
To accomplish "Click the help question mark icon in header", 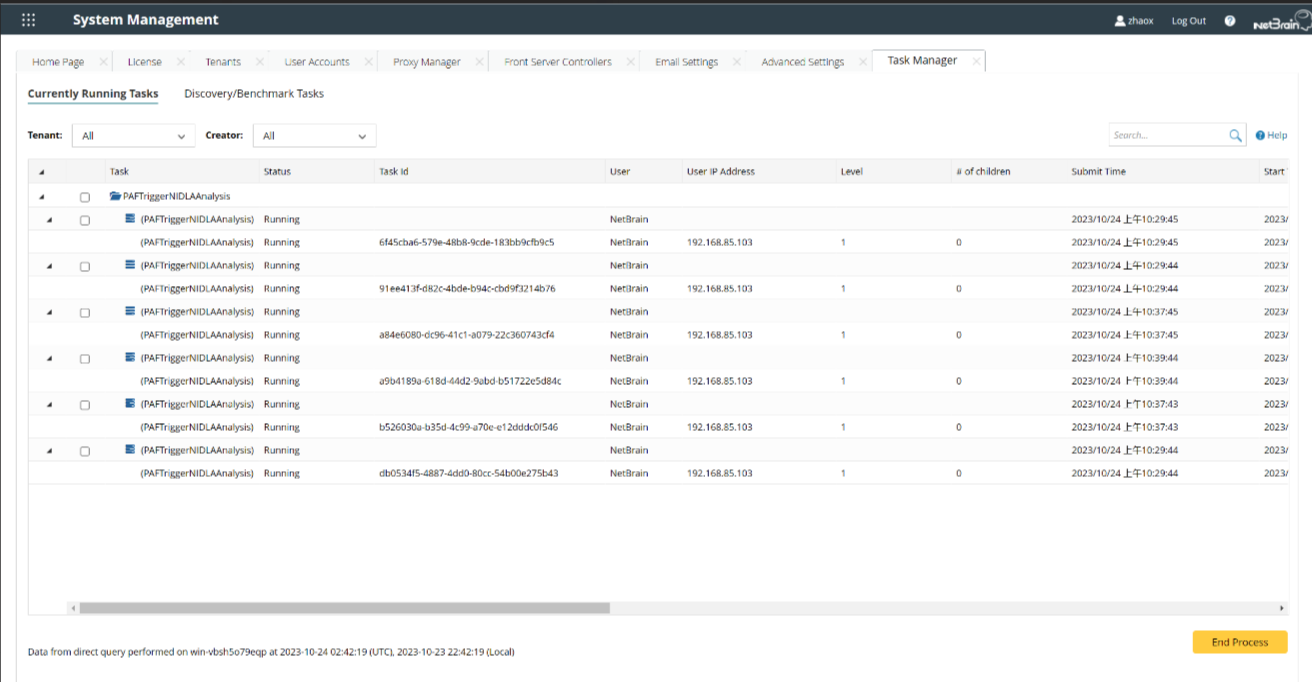I will pos(1229,21).
